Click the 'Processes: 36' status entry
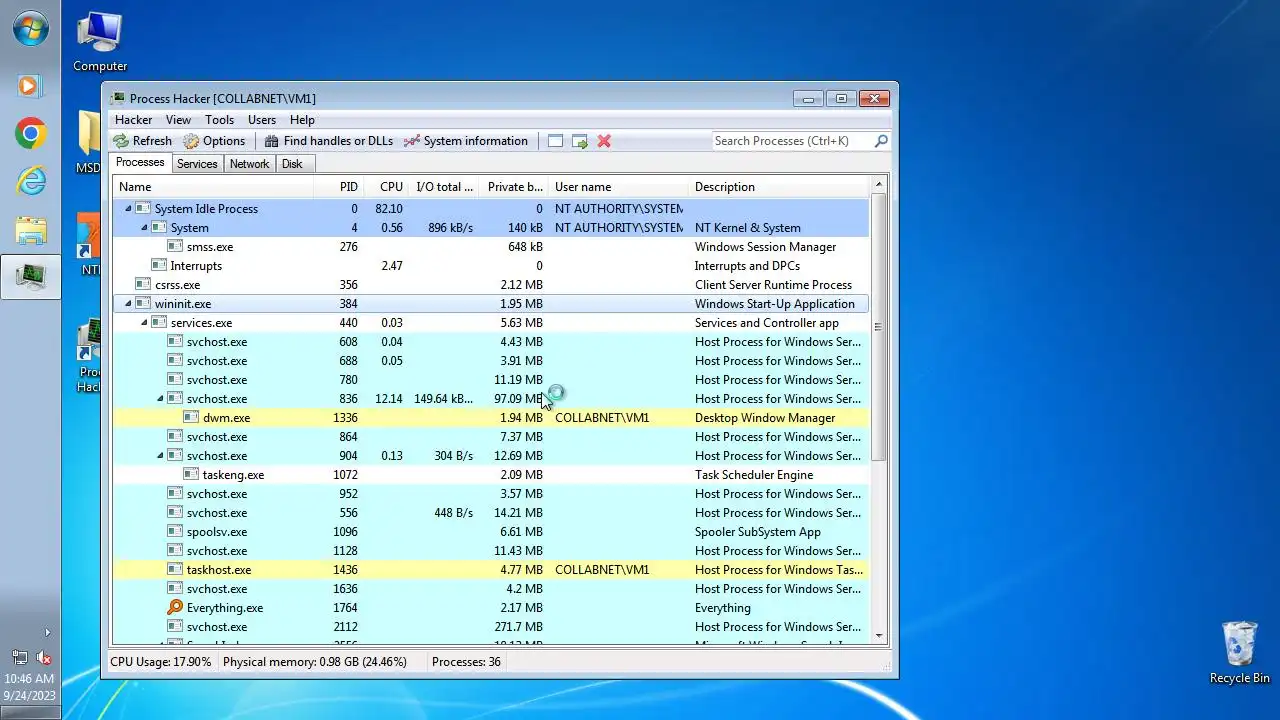1280x720 pixels. 466,662
